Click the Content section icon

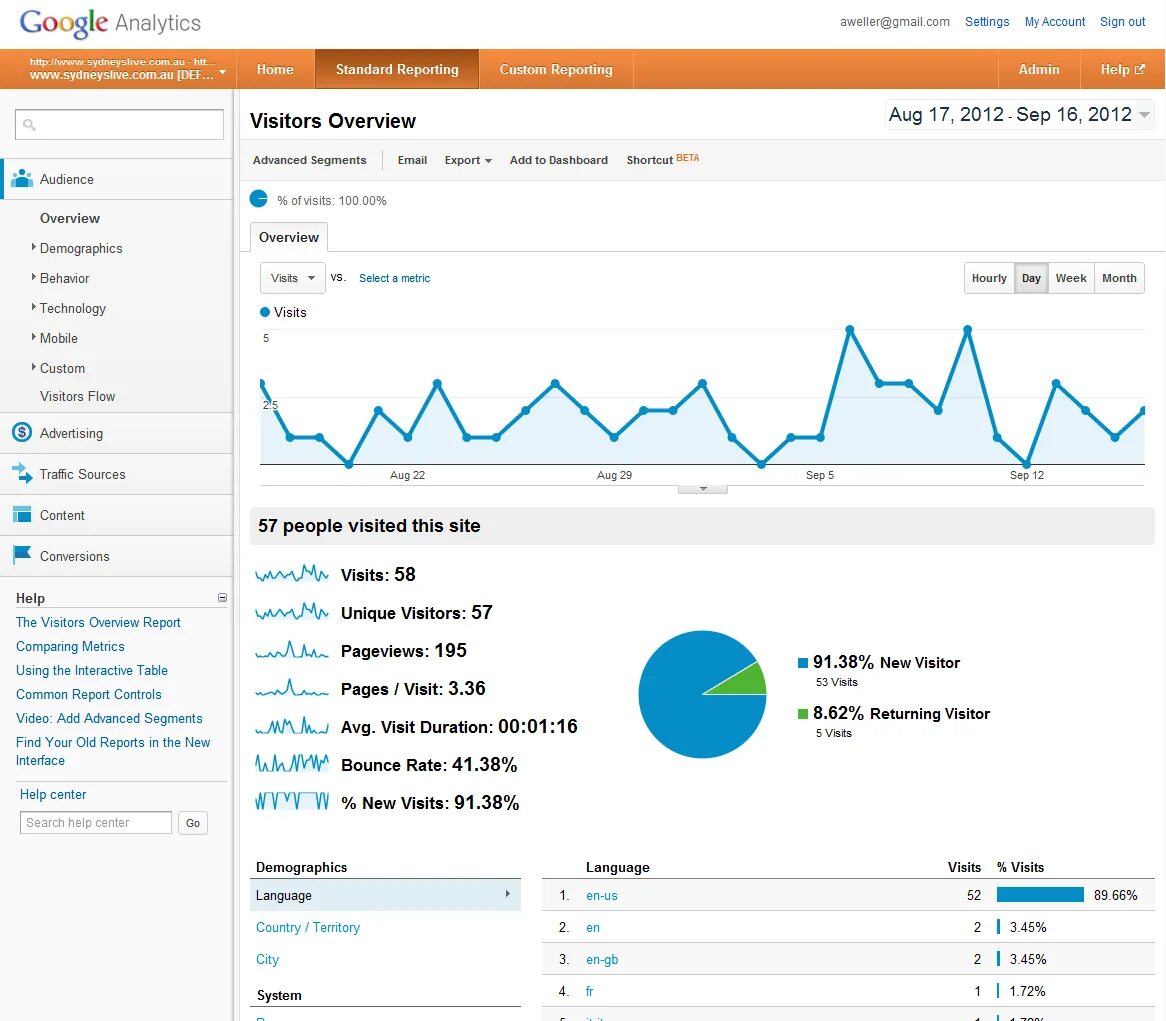point(22,515)
